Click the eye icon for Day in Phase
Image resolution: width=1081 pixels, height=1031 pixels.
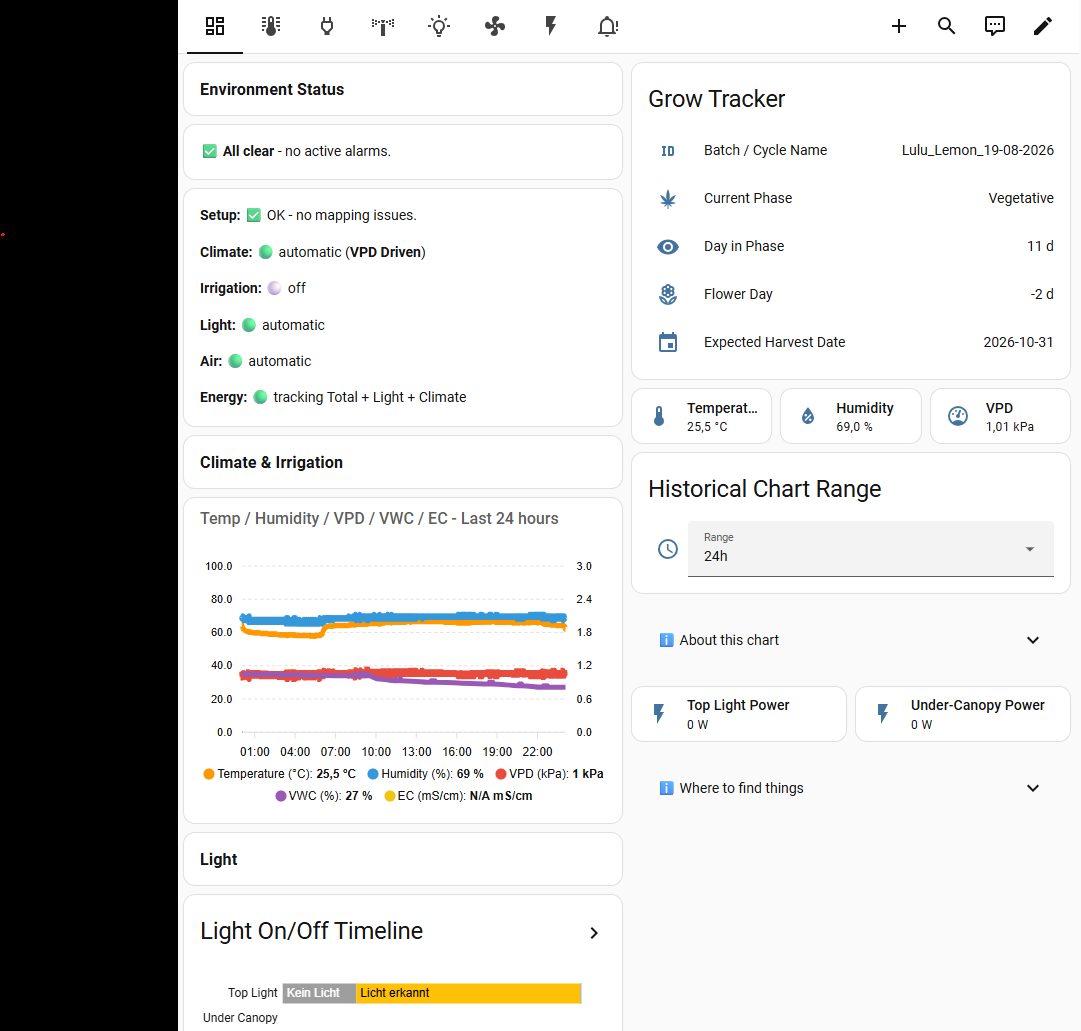pos(668,247)
